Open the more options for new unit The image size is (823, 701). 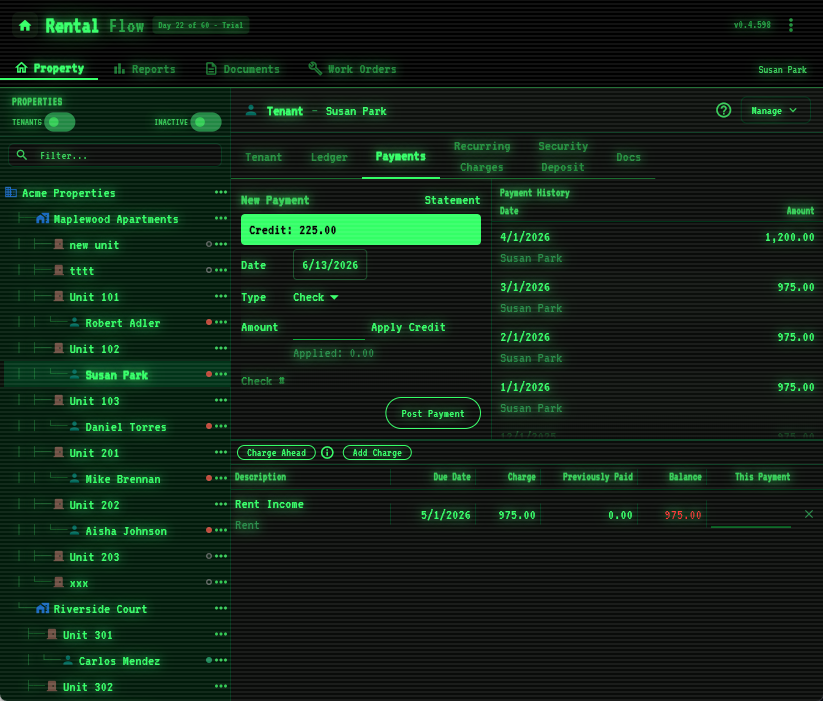[x=221, y=245]
